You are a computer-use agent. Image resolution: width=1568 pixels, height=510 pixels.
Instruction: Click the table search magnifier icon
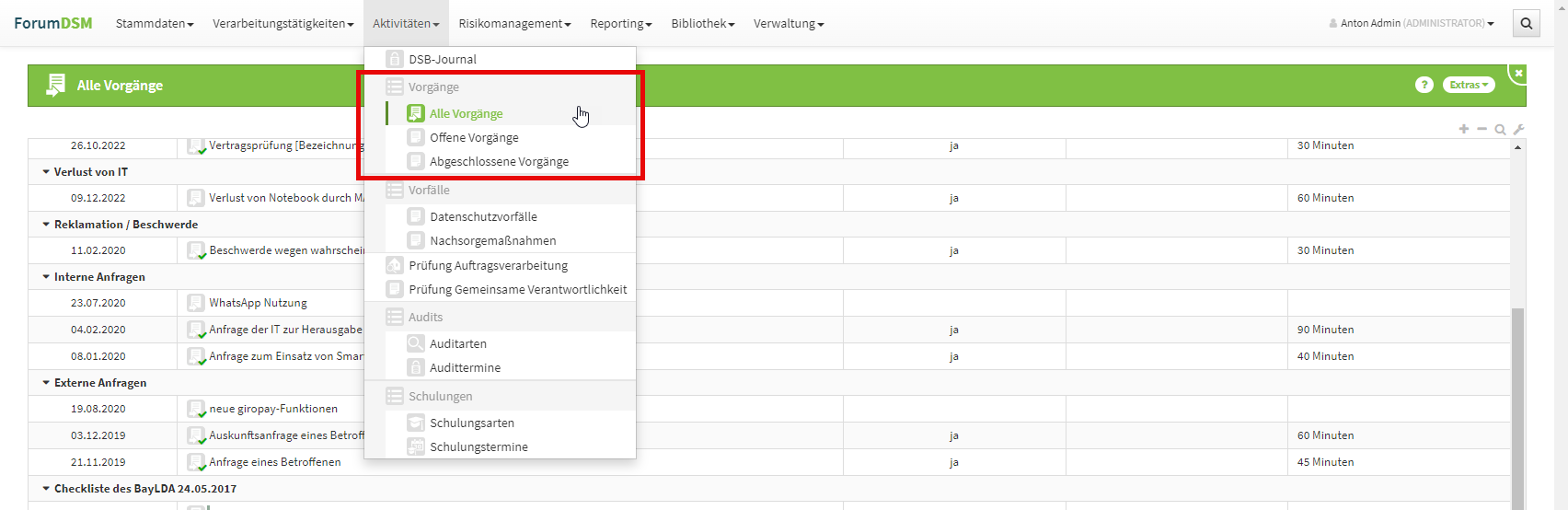click(x=1500, y=129)
